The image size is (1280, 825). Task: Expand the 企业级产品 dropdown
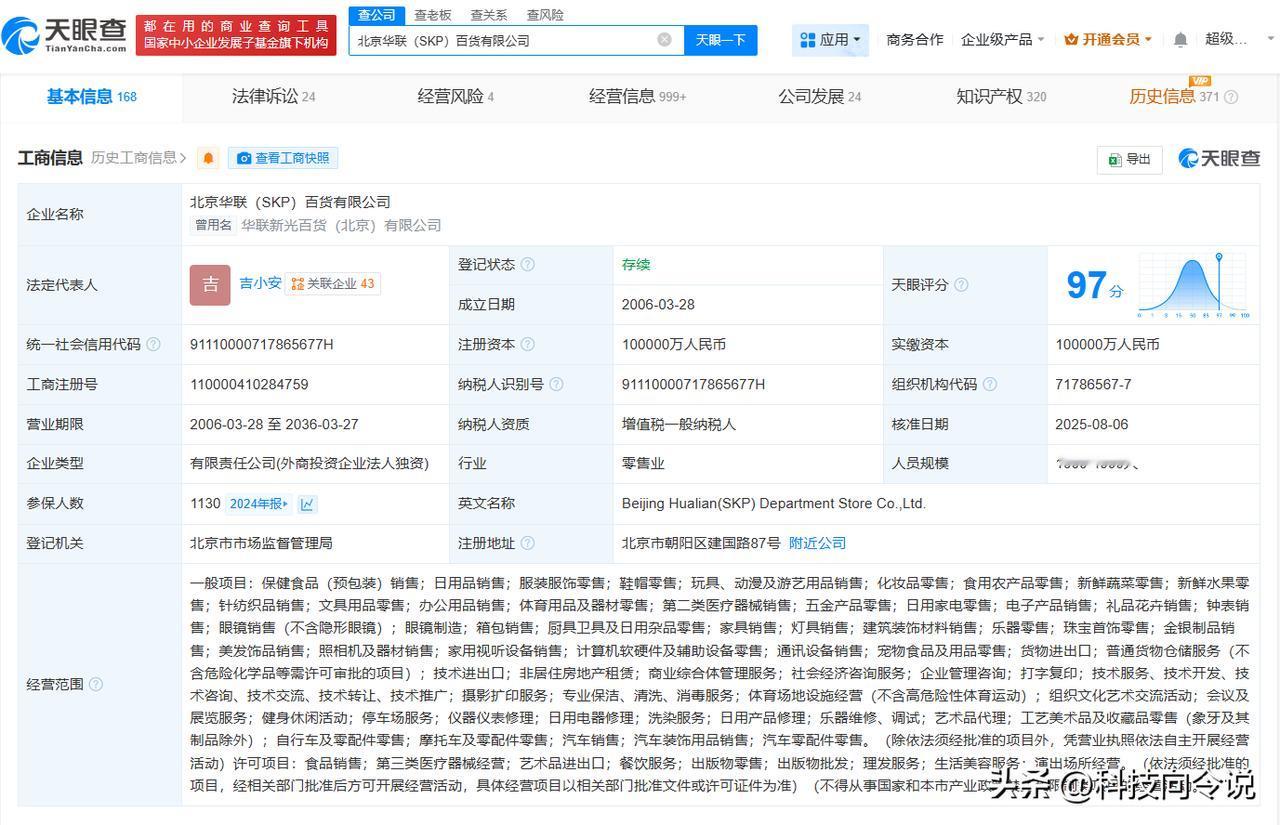pyautogui.click(x=1002, y=40)
